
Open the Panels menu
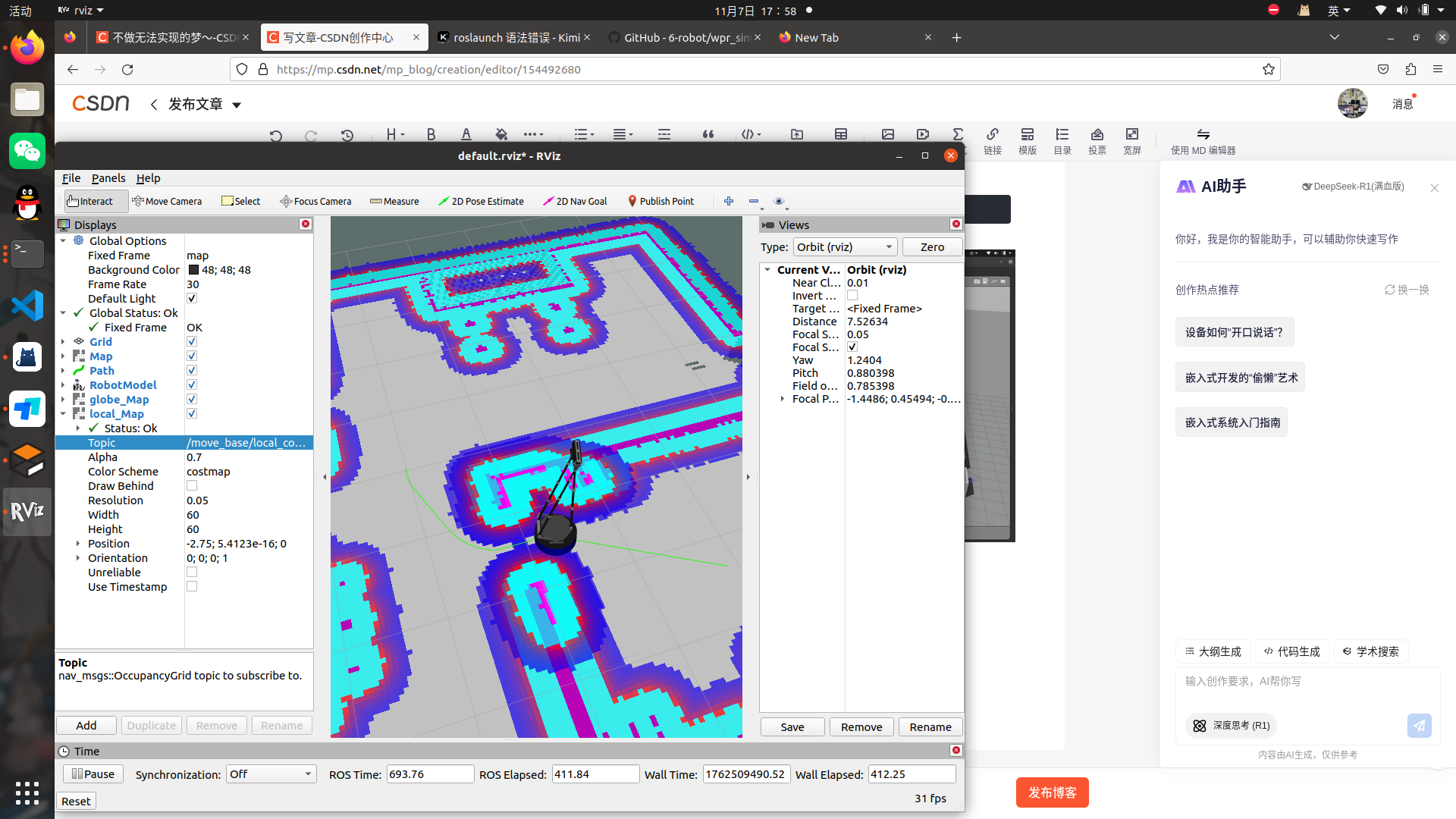coord(108,178)
